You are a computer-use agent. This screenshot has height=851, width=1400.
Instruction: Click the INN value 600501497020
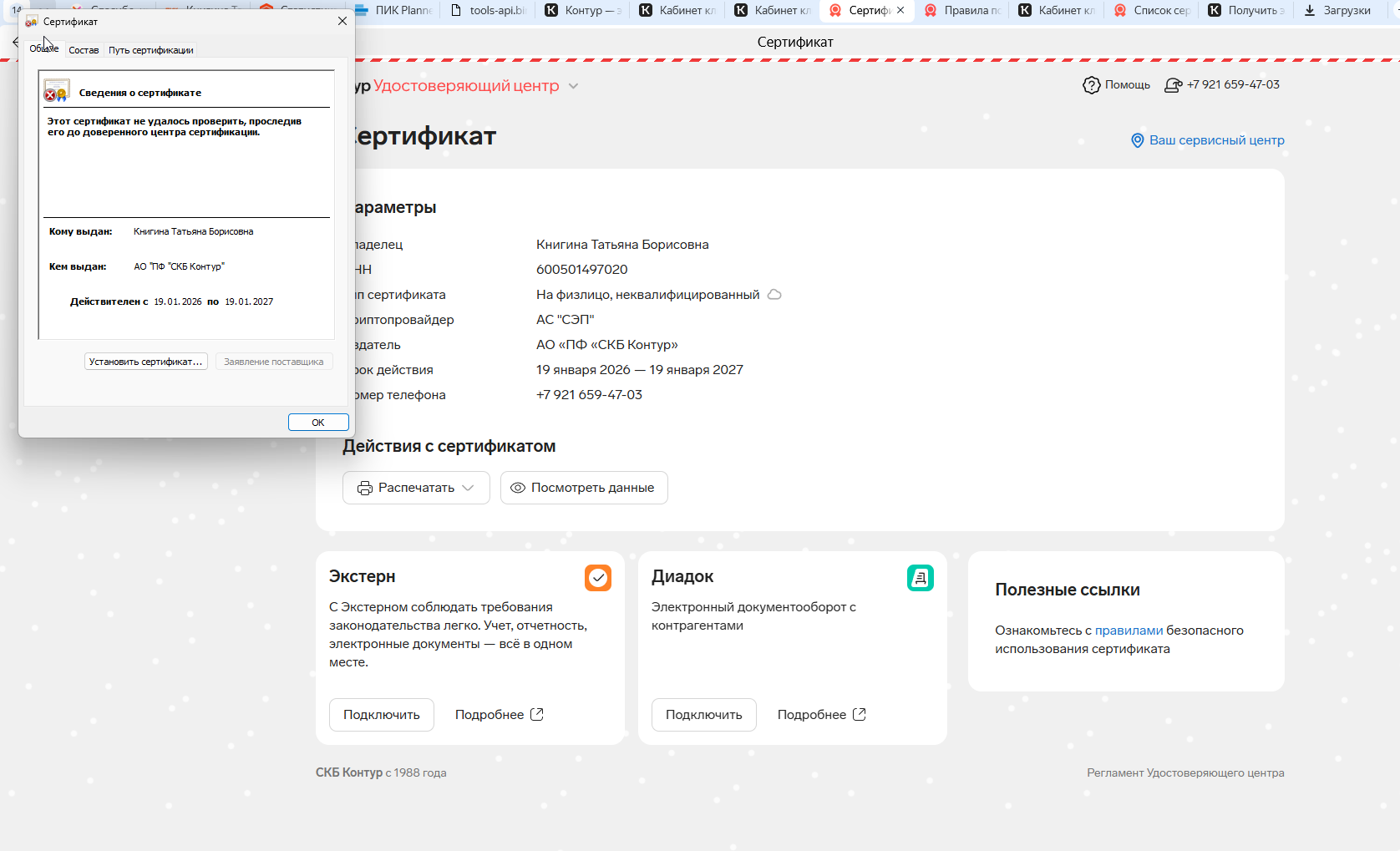coord(582,270)
